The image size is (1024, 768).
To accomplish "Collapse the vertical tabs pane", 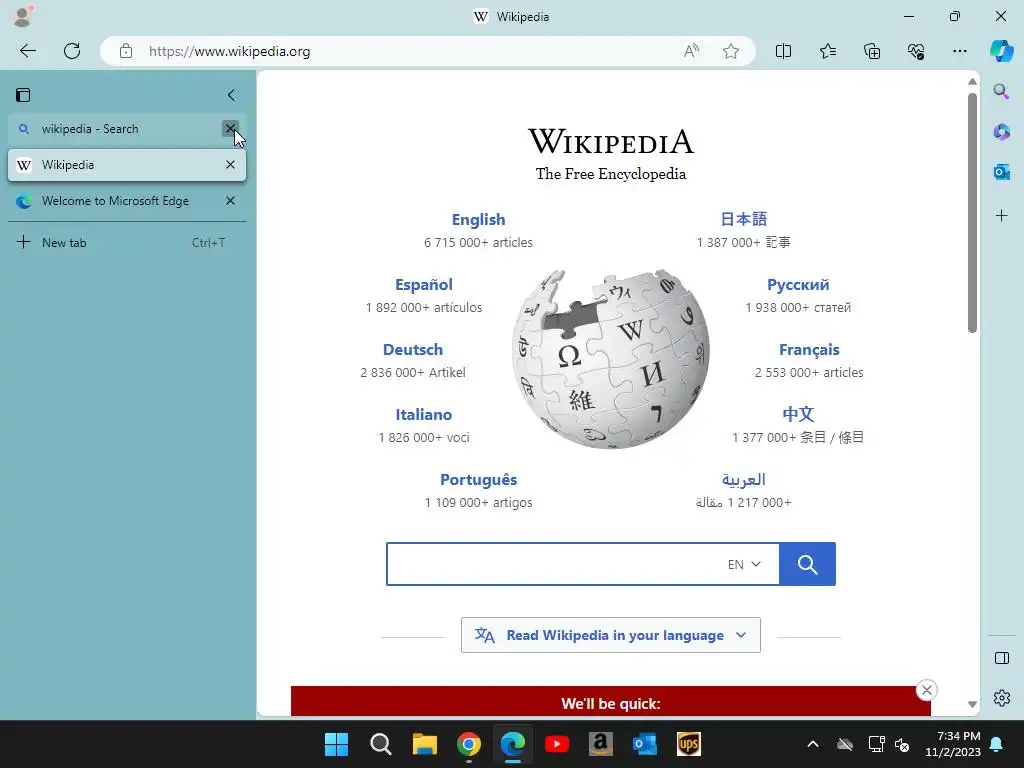I will click(x=231, y=95).
